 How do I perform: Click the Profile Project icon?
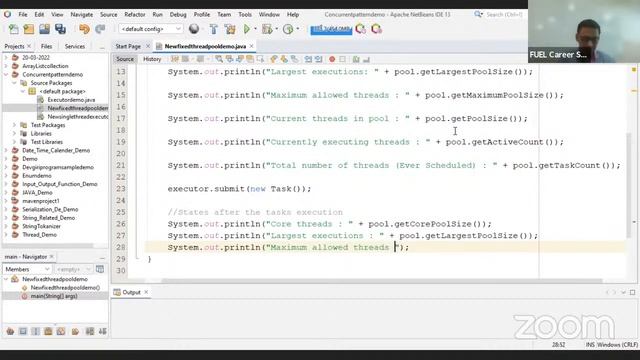288,29
